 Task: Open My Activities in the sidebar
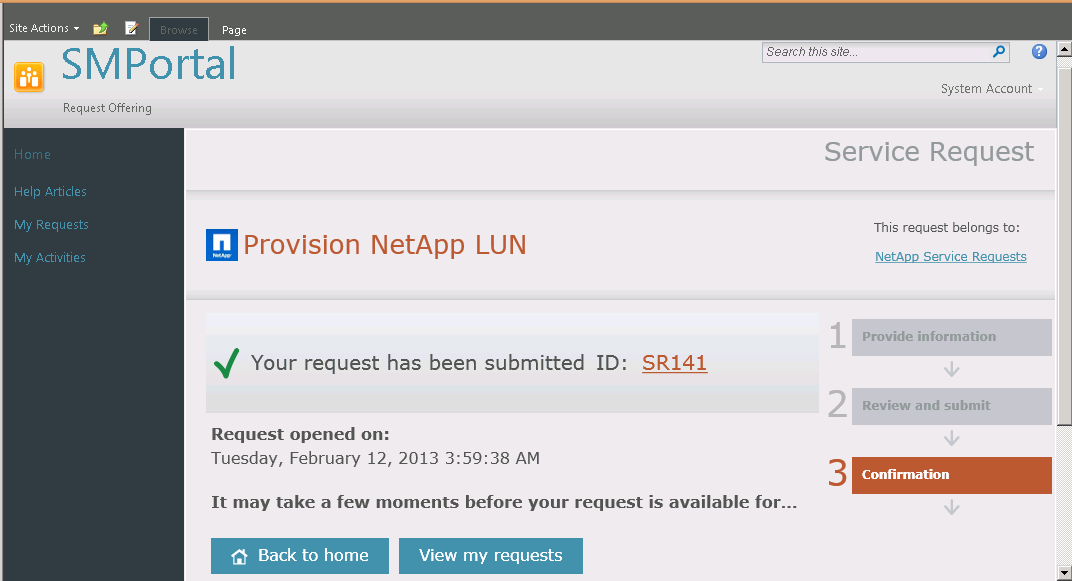(50, 258)
